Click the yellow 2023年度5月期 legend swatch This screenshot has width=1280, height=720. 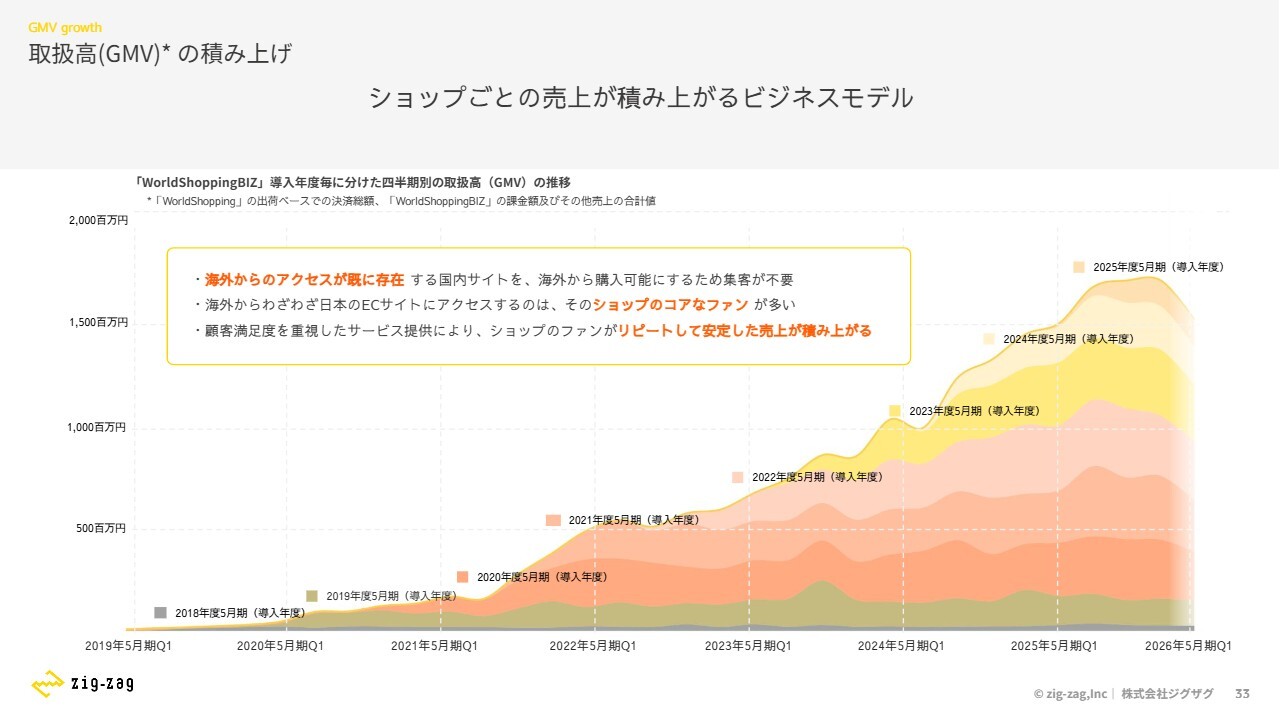tap(895, 411)
